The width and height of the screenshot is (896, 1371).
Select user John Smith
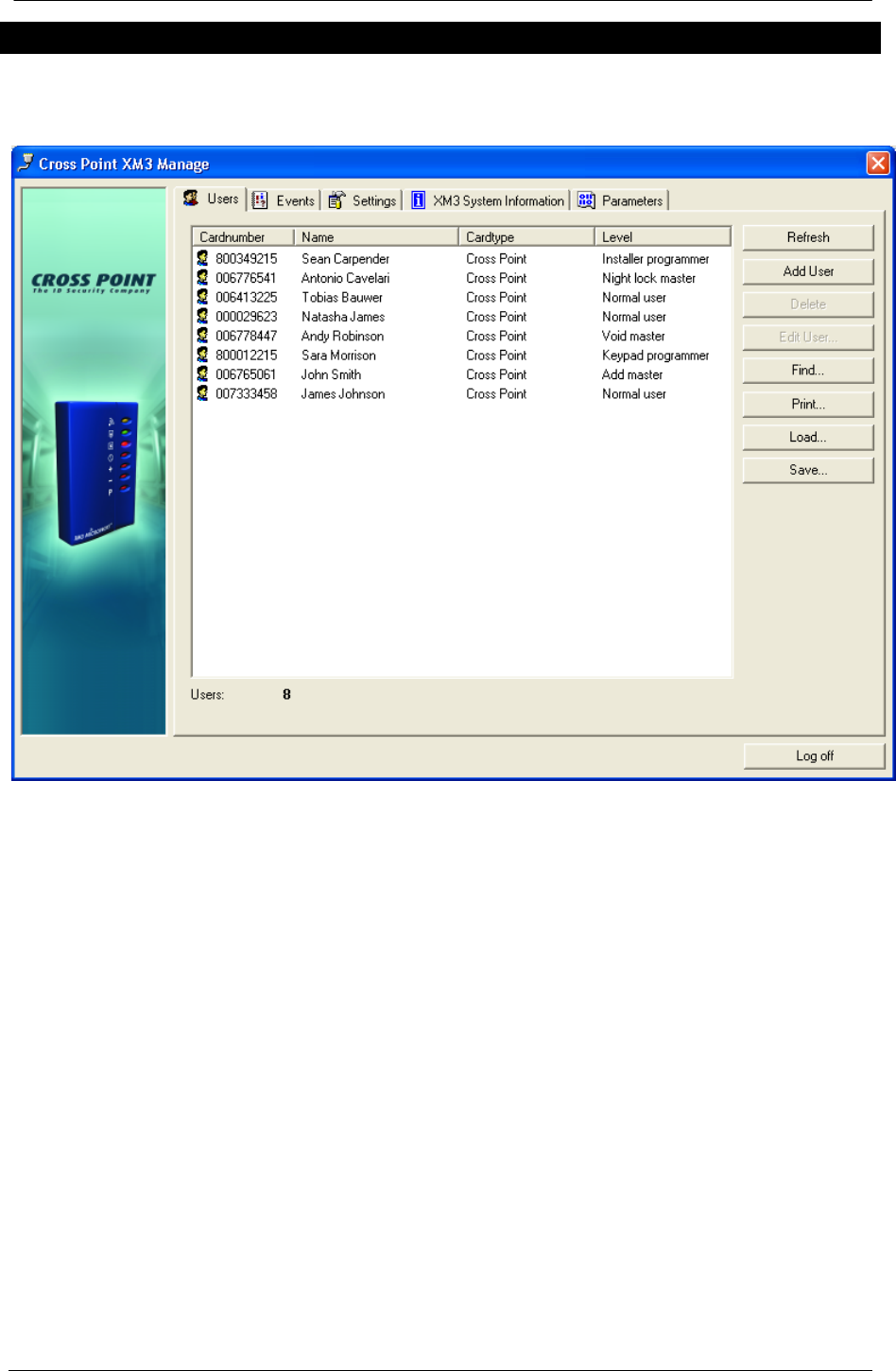pos(331,374)
